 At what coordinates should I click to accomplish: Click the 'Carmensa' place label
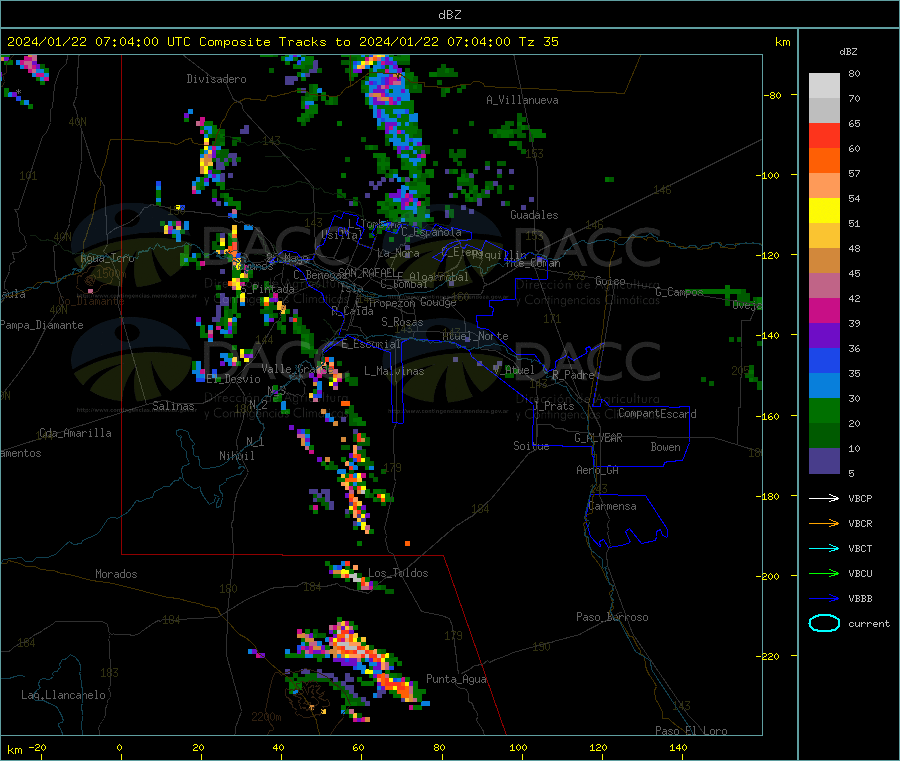point(612,506)
